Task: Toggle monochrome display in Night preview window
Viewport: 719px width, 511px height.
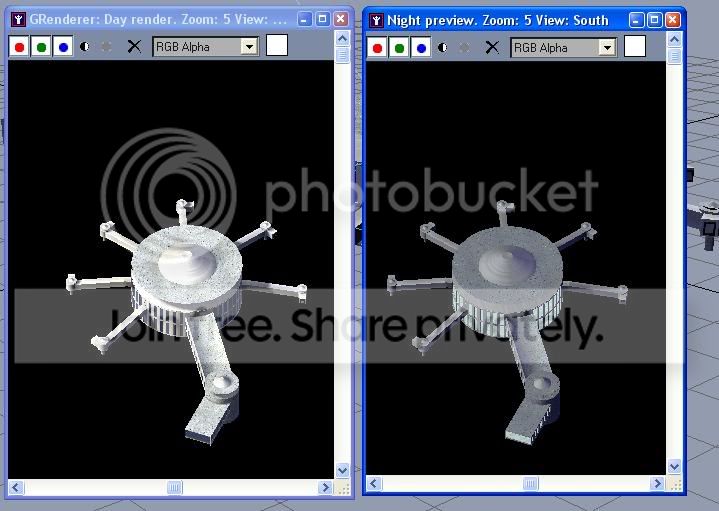Action: tap(464, 48)
